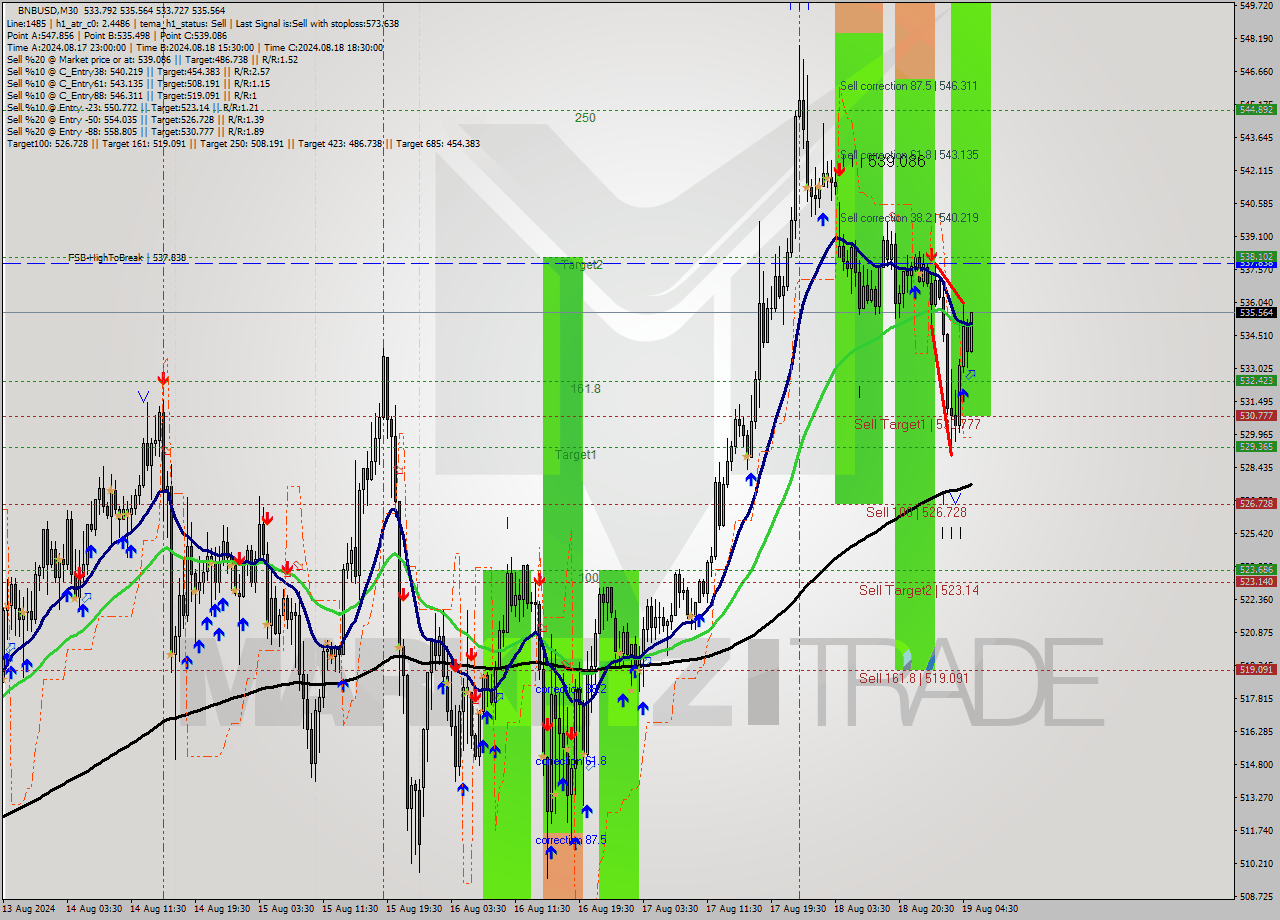This screenshot has width=1280, height=920.
Task: Click the 'Sell 100 | 526.728' label
Action: click(x=916, y=512)
